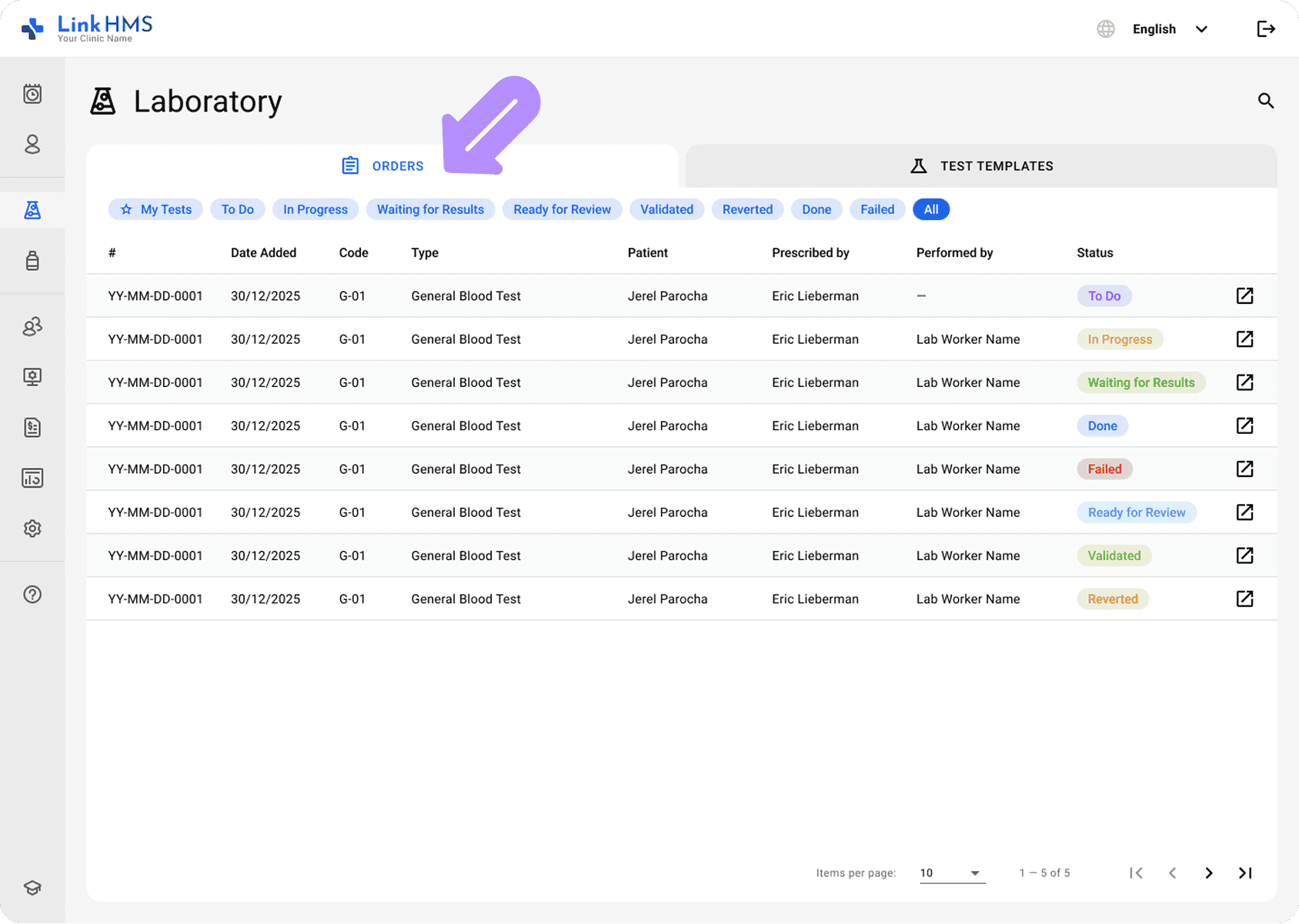Open the order with 'Reverted' status
This screenshot has height=924, width=1299.
click(x=1244, y=599)
